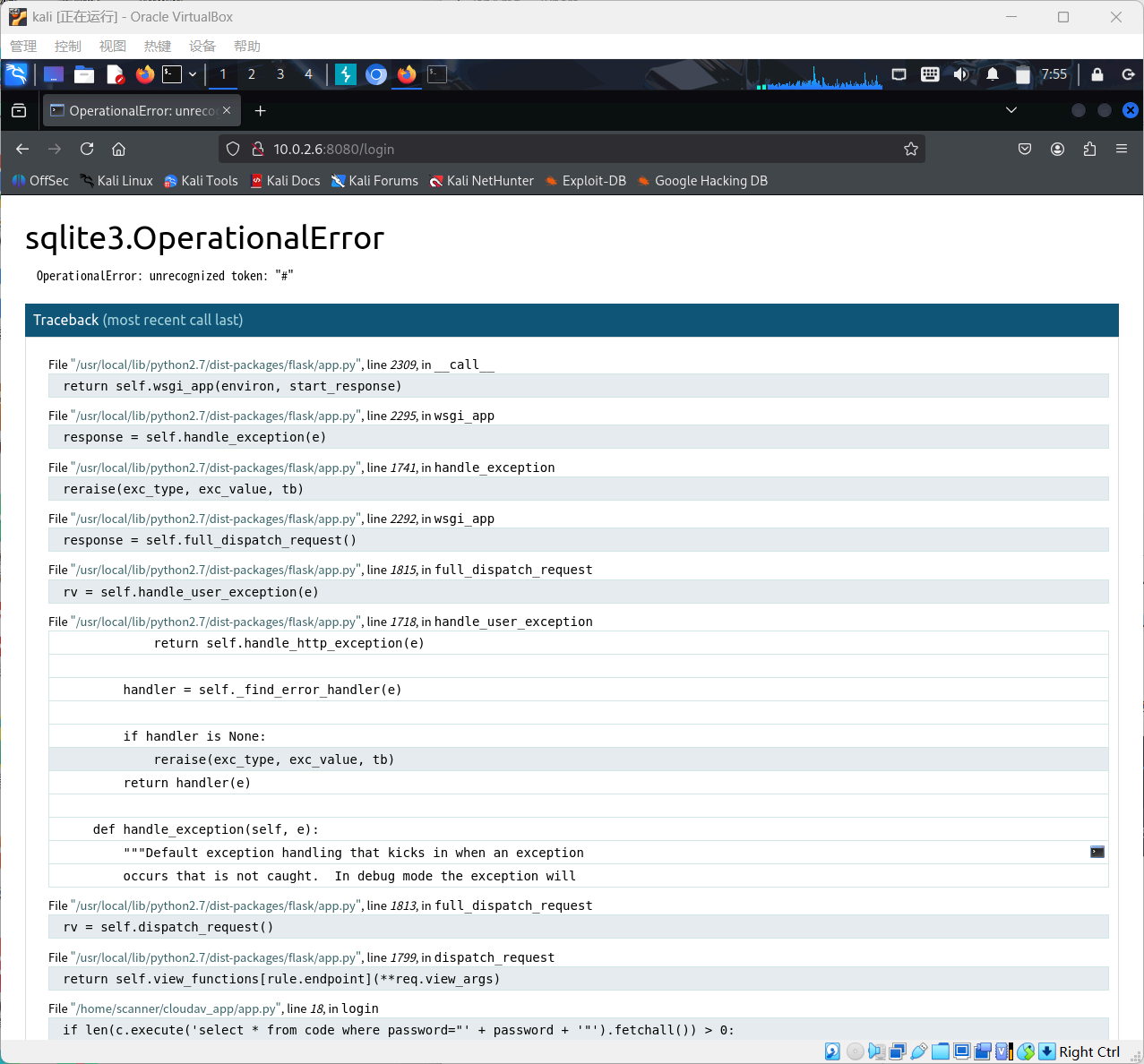The image size is (1144, 1064).
Task: Expand the list all tabs chevron
Action: pos(1011,110)
